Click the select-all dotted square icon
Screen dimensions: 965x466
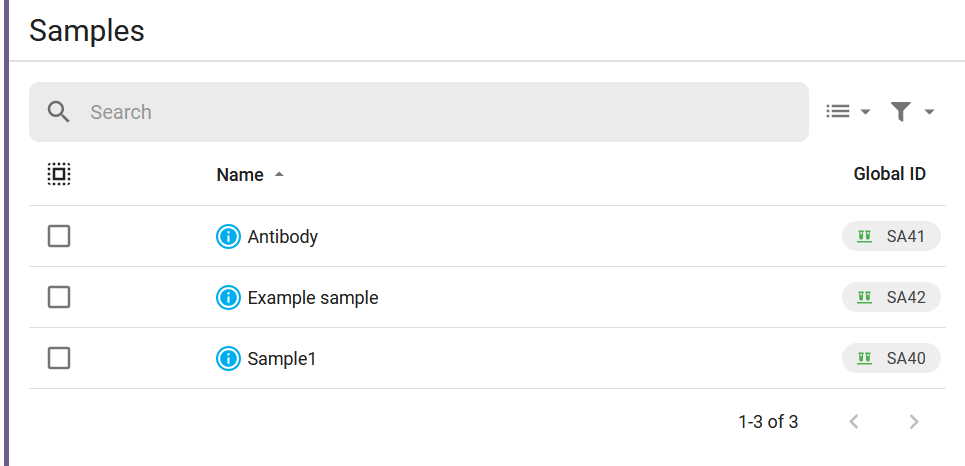point(59,174)
